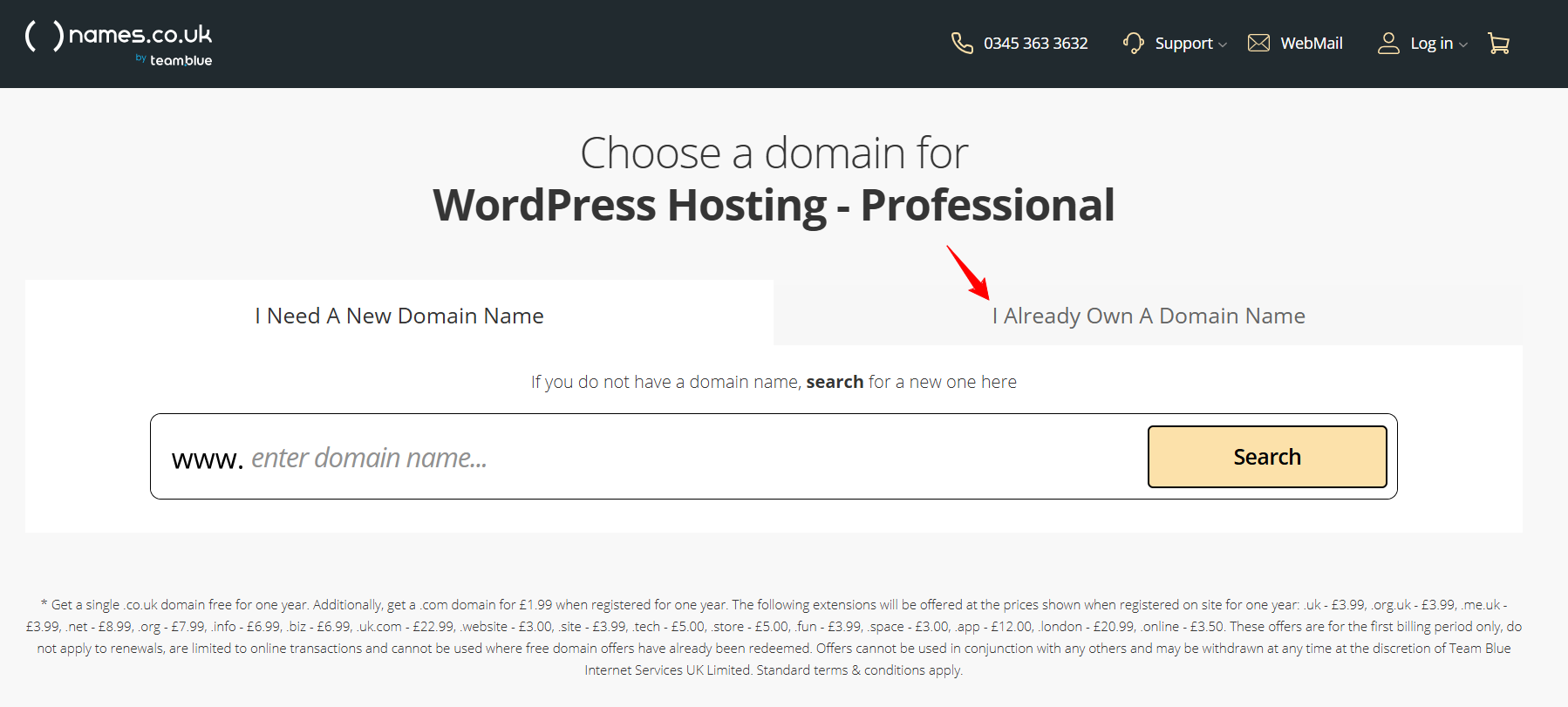Viewport: 1568px width, 707px height.
Task: Click the 'www.' prefix label
Action: [208, 459]
